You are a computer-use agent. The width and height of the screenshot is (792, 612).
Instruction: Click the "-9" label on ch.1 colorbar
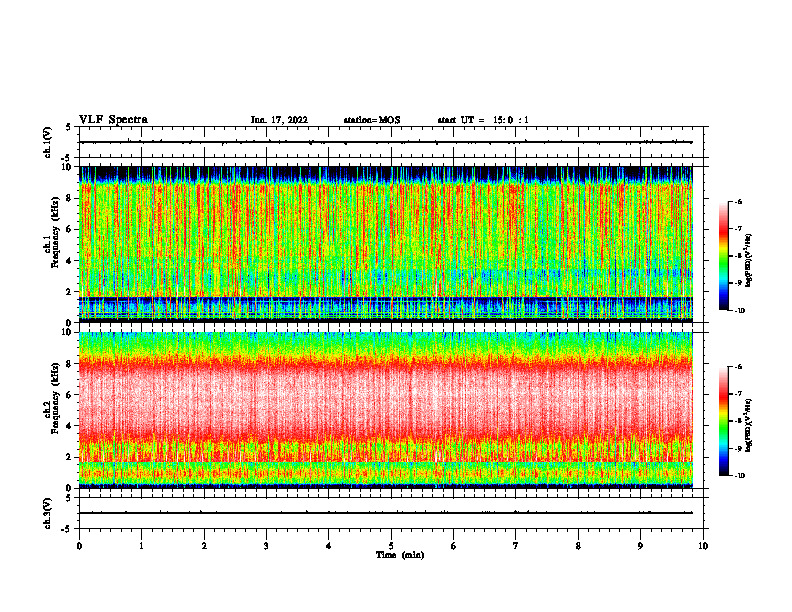click(738, 283)
